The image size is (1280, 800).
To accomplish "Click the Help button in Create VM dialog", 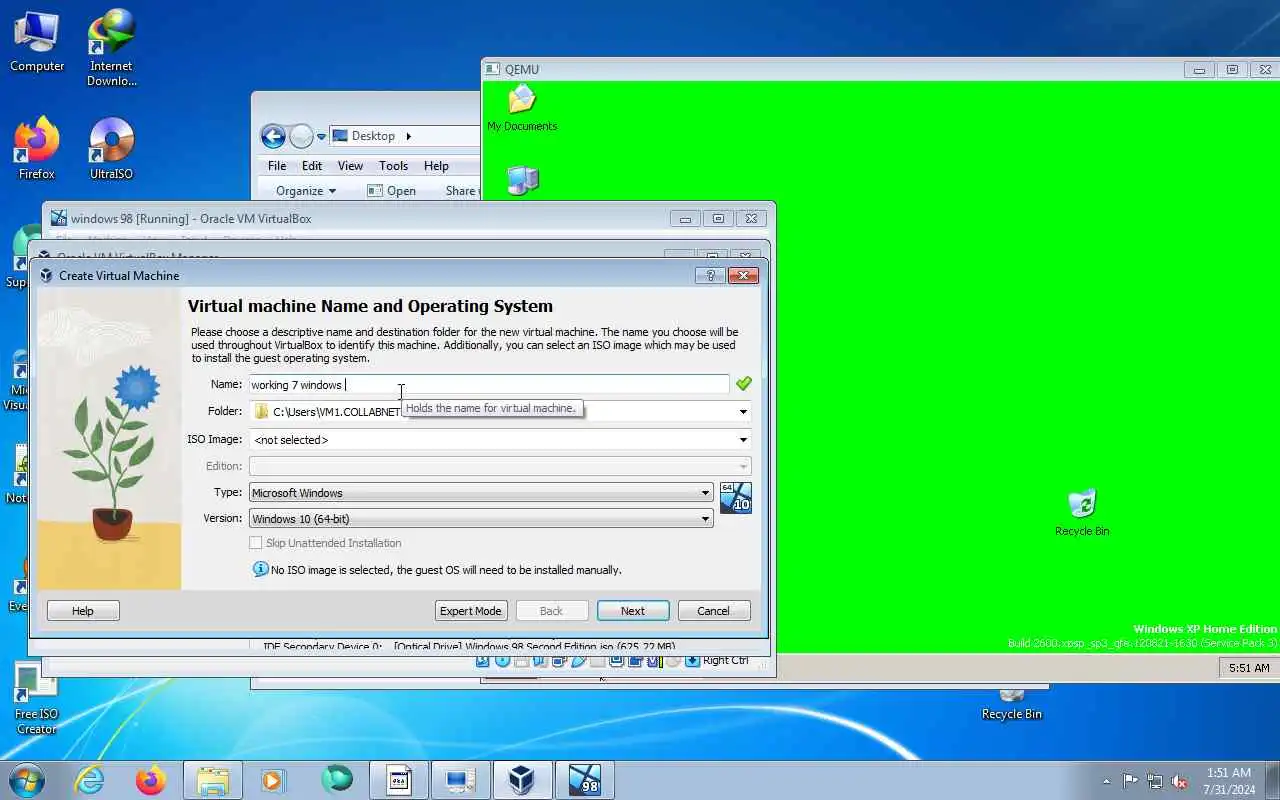I will click(83, 611).
